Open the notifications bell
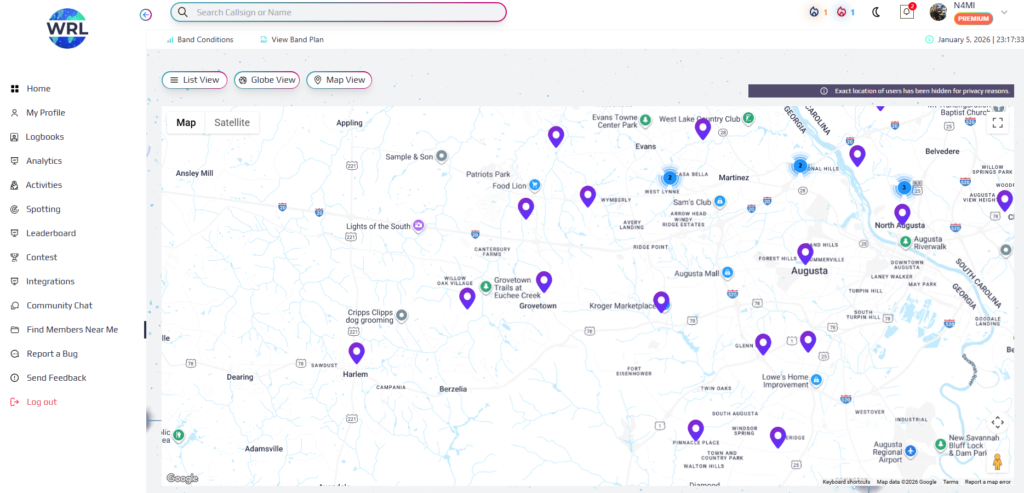The height and width of the screenshot is (493, 1024). 907,12
